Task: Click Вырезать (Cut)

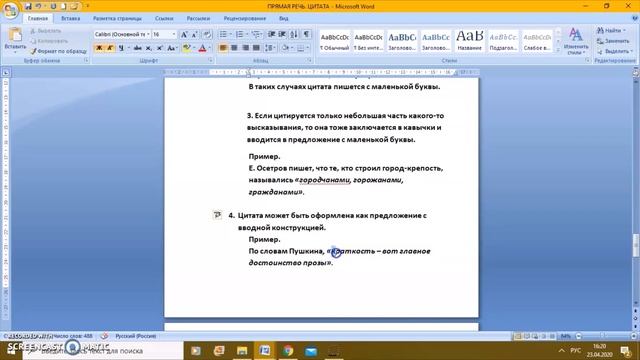Action: point(46,31)
